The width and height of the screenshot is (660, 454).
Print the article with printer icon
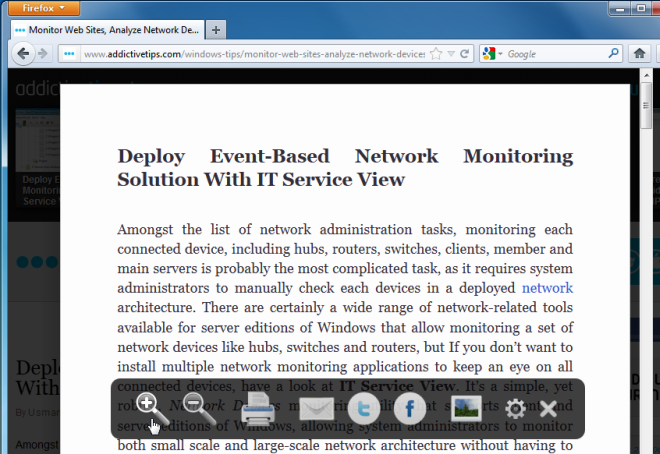point(258,409)
